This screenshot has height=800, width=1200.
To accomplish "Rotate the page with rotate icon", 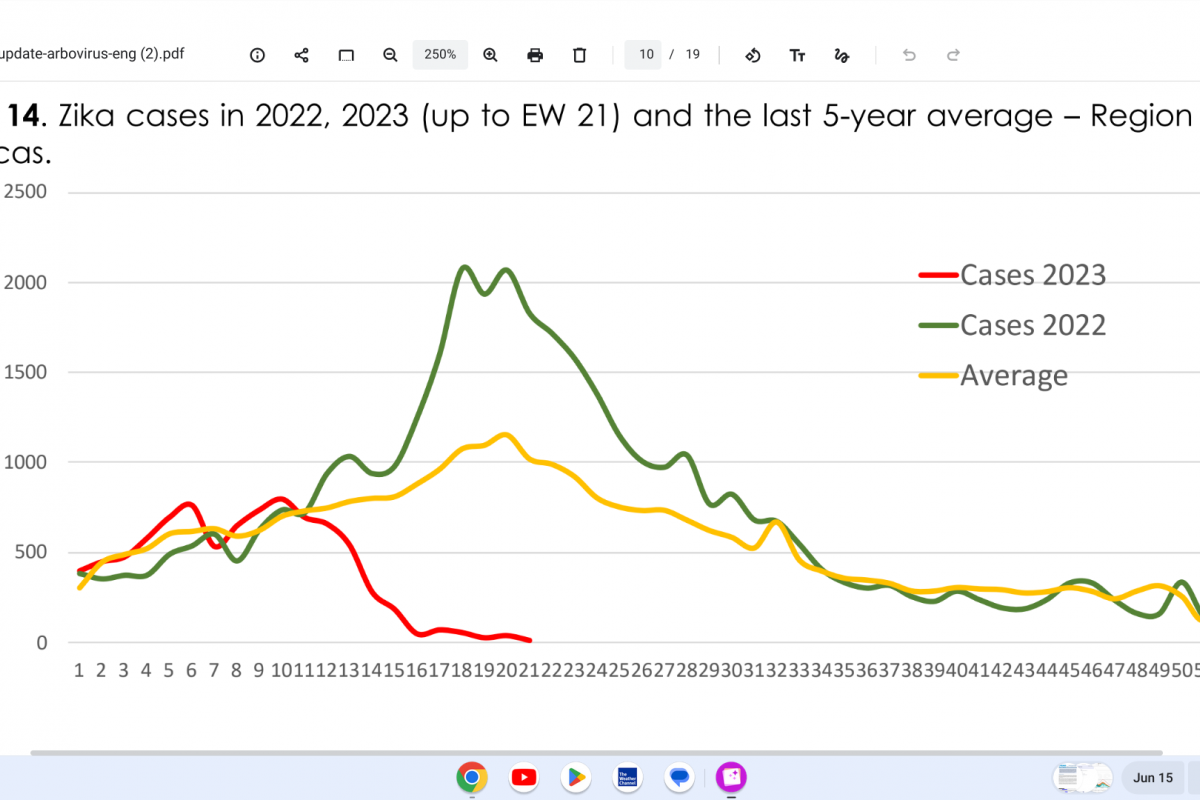I will click(753, 55).
